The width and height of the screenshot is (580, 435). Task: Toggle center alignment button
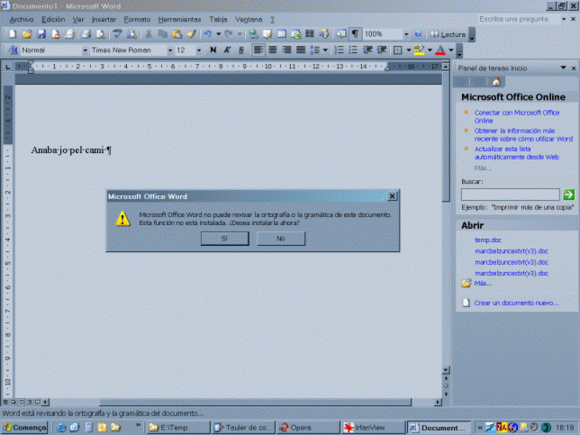click(x=273, y=50)
